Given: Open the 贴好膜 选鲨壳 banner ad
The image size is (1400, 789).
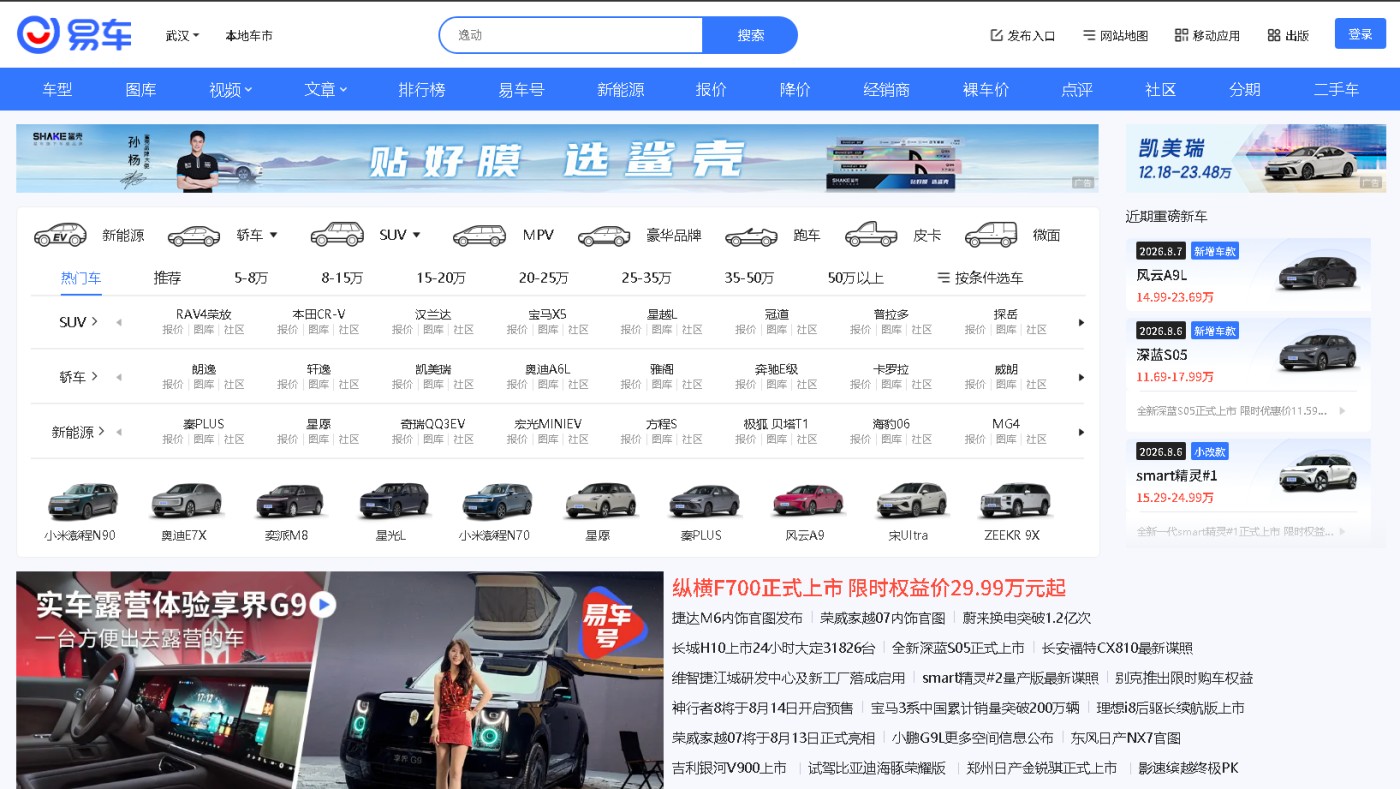Looking at the screenshot, I should pyautogui.click(x=557, y=158).
